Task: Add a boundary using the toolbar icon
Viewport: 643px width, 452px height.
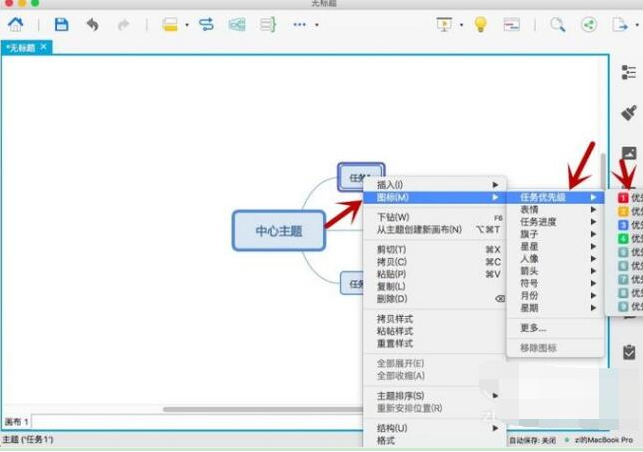Action: coord(237,25)
